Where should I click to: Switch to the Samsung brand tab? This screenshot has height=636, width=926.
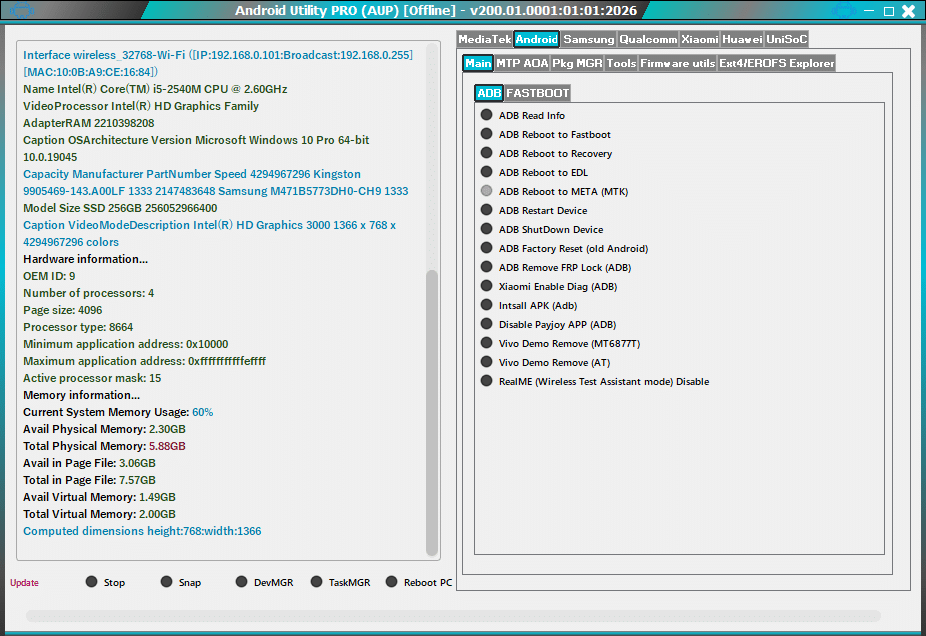tap(589, 40)
